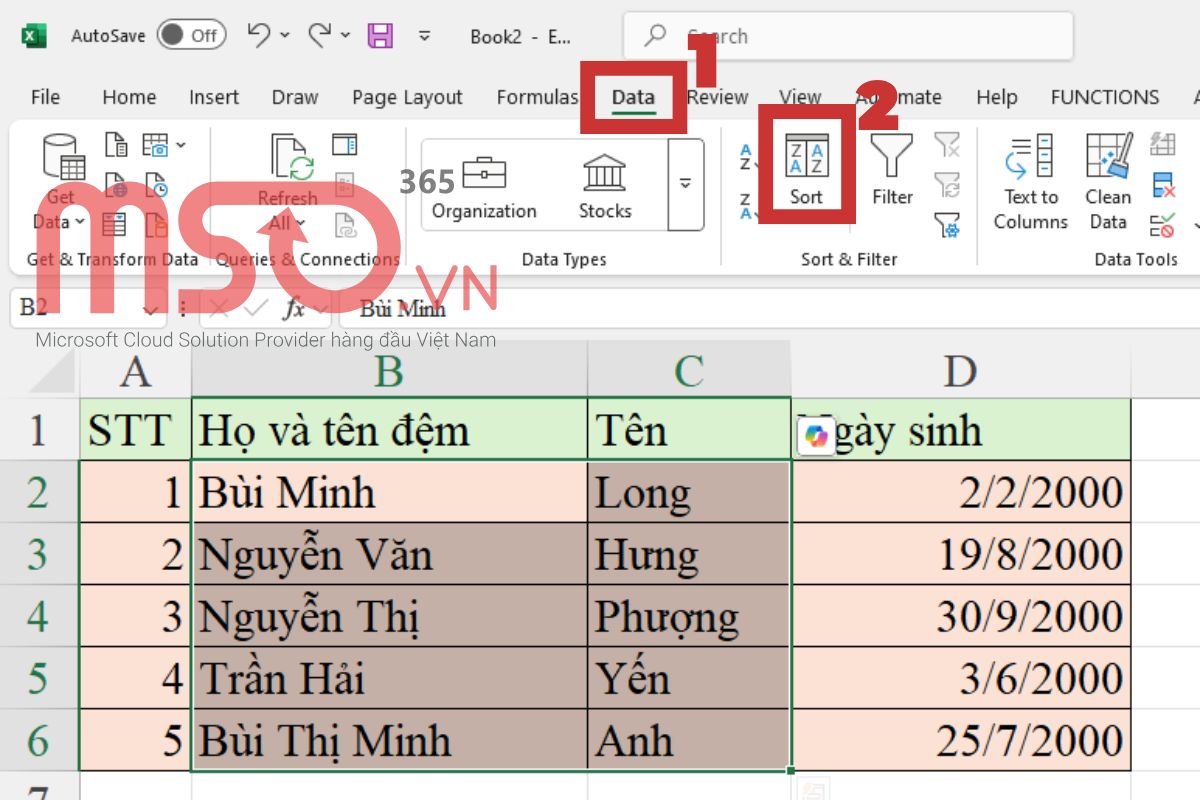This screenshot has width=1200, height=800.
Task: Open the File menu
Action: coord(45,97)
